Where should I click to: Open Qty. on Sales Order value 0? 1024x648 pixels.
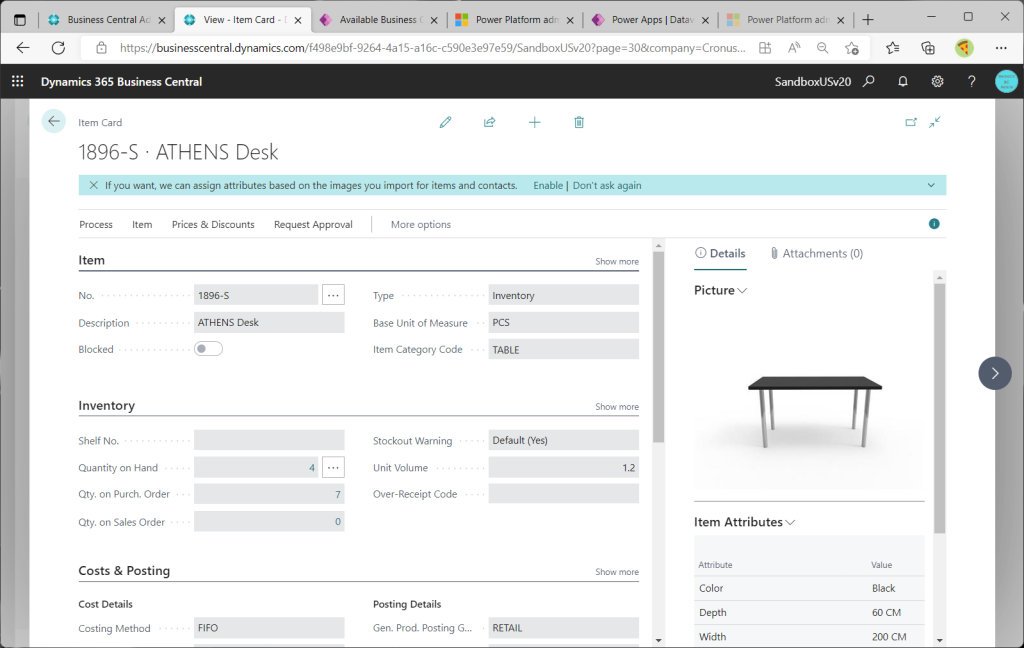(x=269, y=521)
